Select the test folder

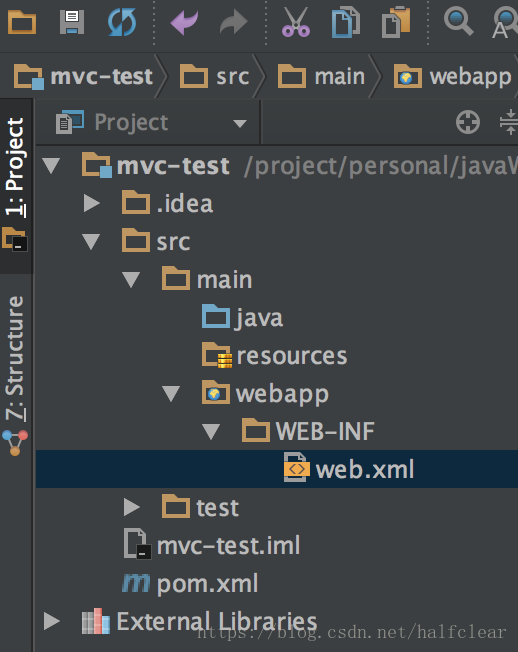point(200,507)
